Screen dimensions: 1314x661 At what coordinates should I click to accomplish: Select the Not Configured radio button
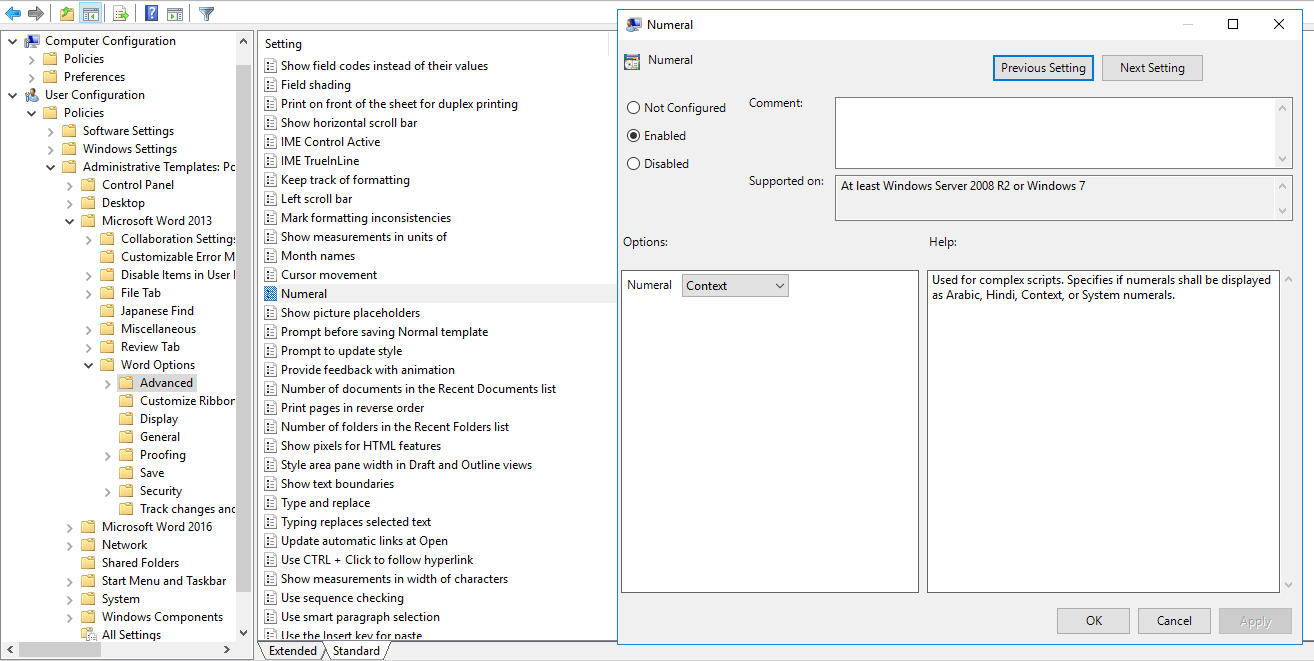pos(633,108)
